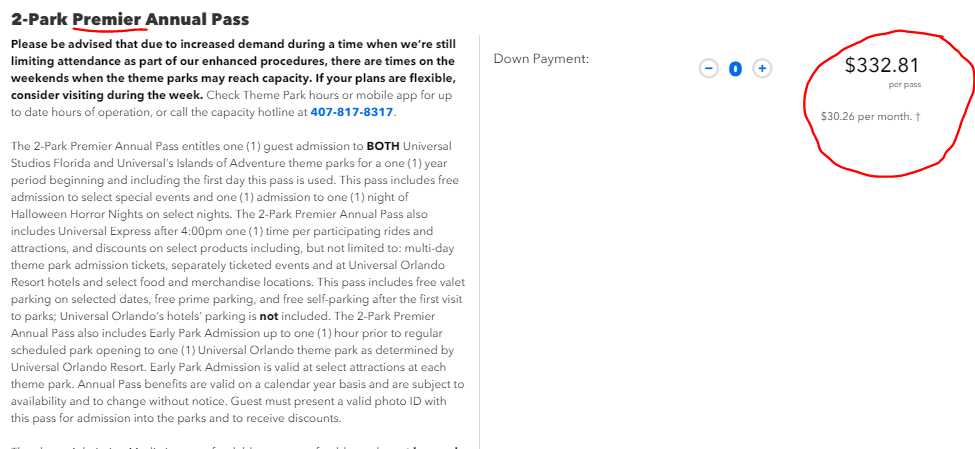Click the word Premier underlined in red
This screenshot has height=449, width=975.
click(x=109, y=19)
